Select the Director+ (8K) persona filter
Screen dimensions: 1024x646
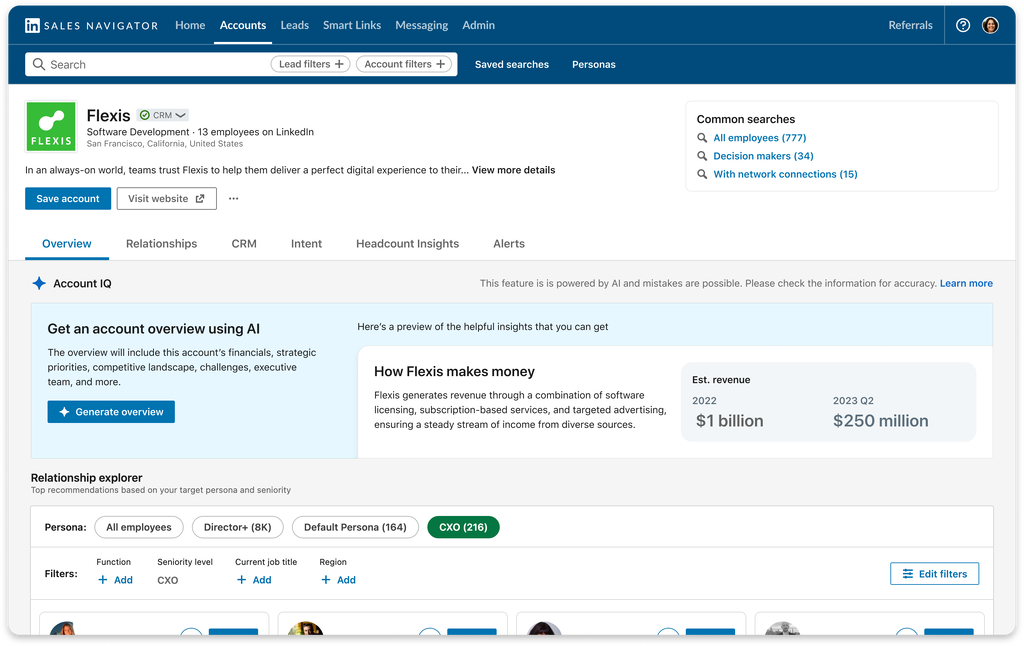[x=237, y=527]
